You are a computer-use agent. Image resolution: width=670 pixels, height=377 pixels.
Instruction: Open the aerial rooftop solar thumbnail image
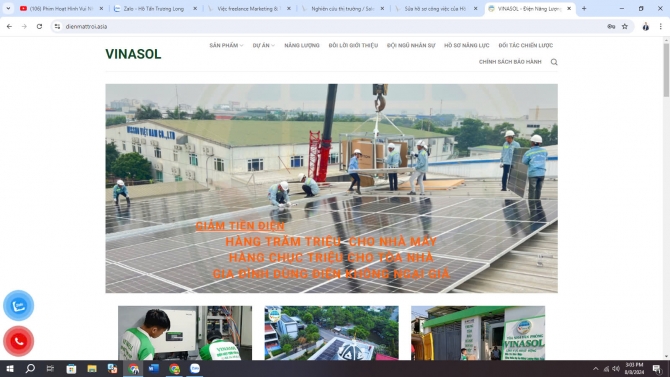(332, 333)
